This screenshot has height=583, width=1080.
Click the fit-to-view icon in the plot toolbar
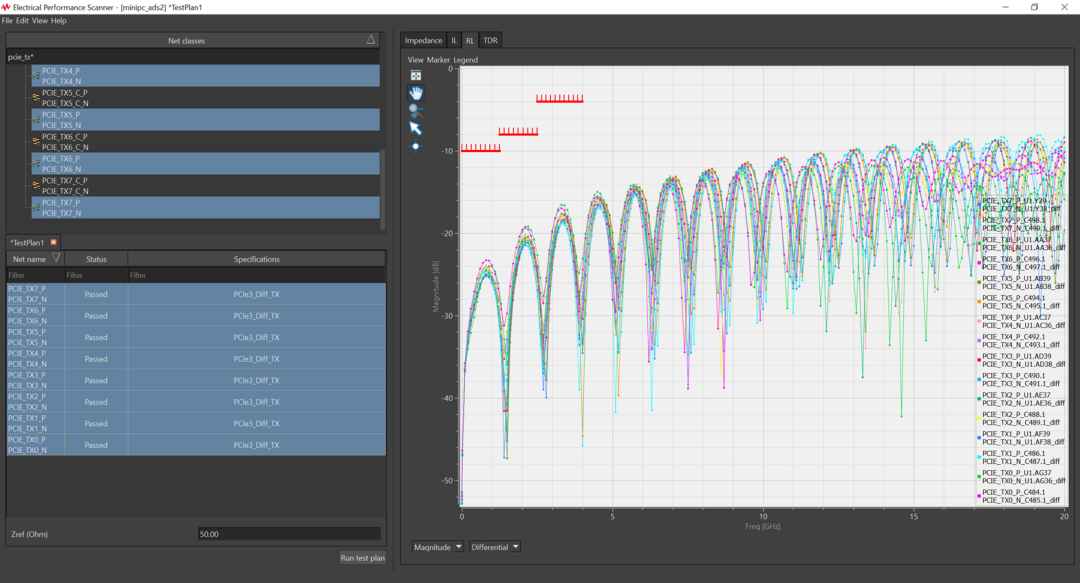click(416, 76)
